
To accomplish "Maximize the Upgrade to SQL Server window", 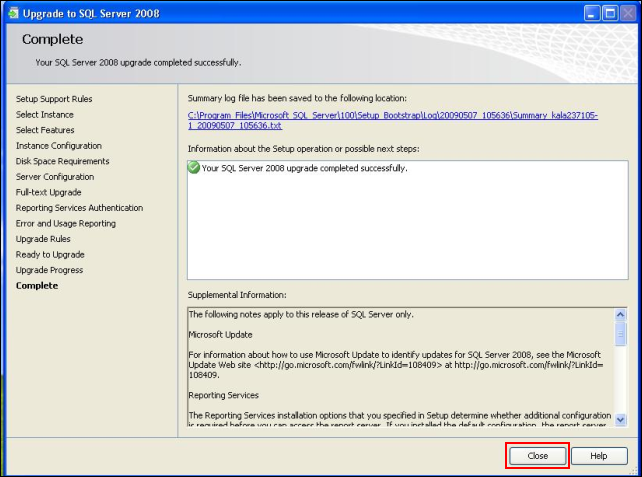I will point(610,14).
